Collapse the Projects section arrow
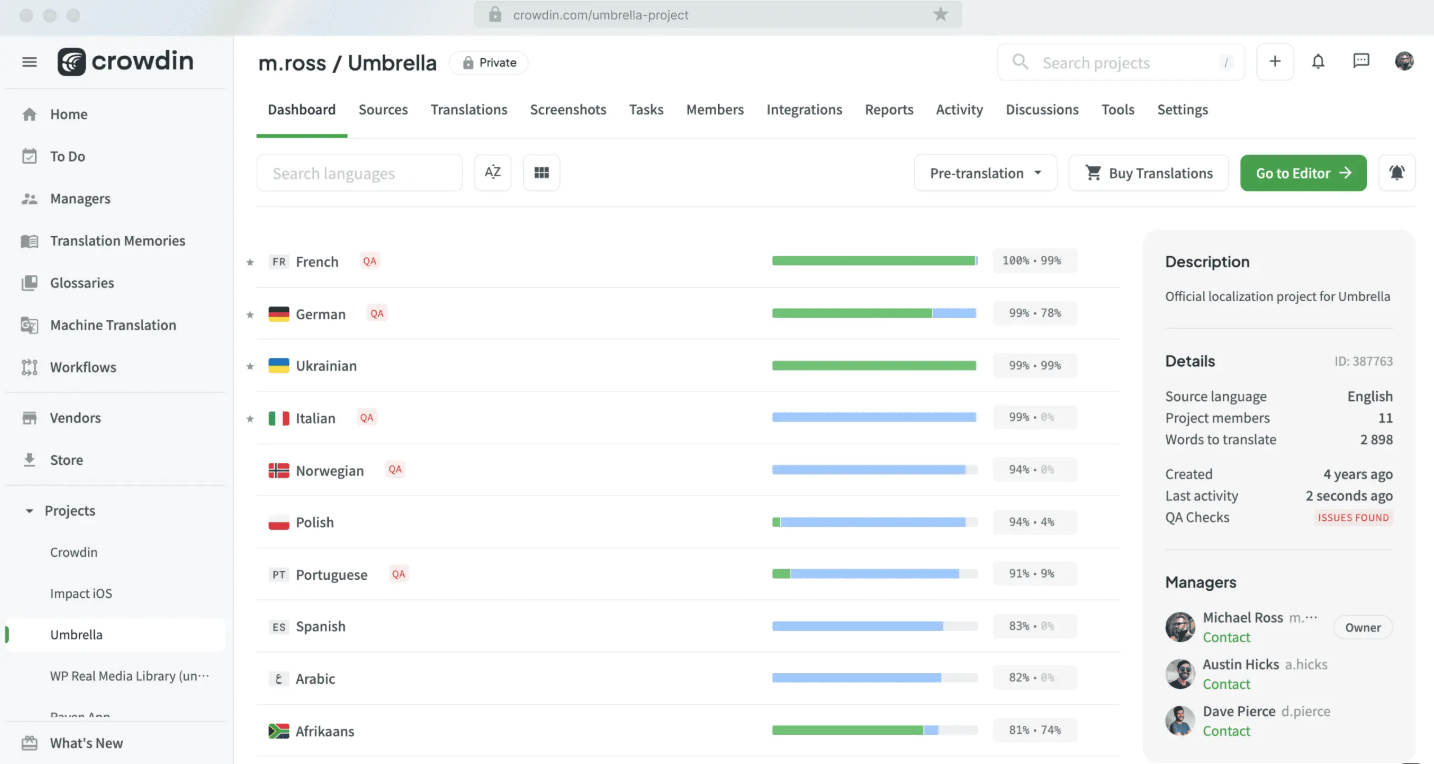Viewport: 1434px width, 764px height. click(29, 511)
